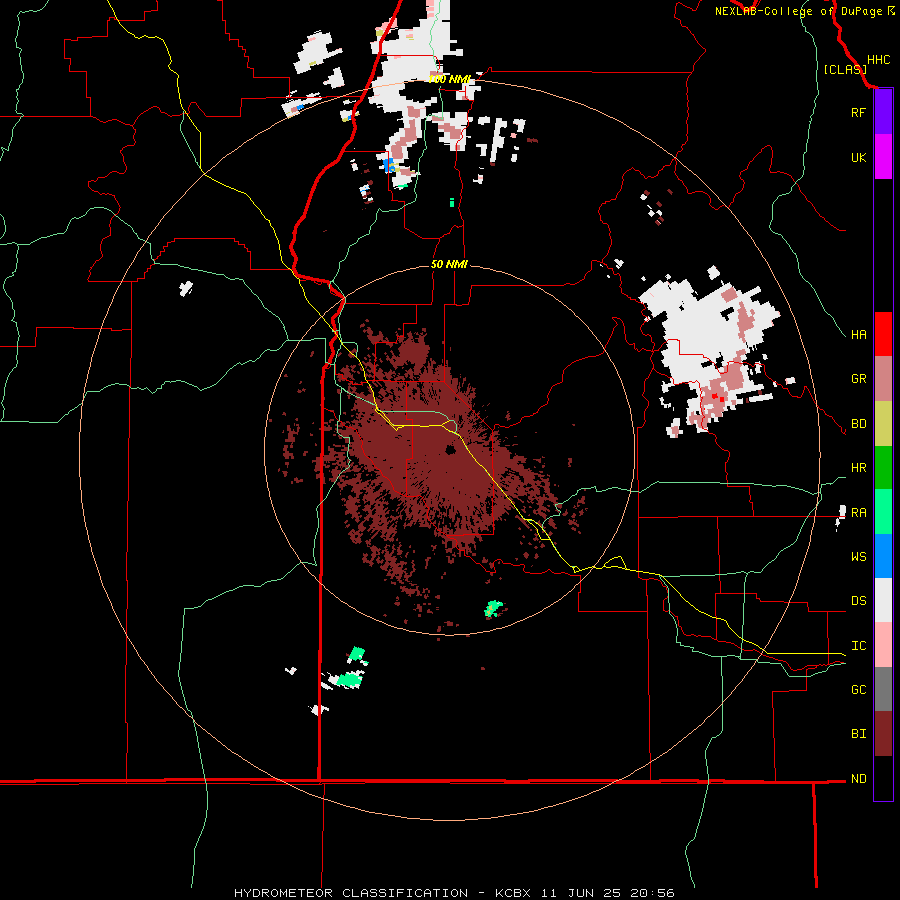900x900 pixels.
Task: Click the BD legend label
Action: pos(858,424)
